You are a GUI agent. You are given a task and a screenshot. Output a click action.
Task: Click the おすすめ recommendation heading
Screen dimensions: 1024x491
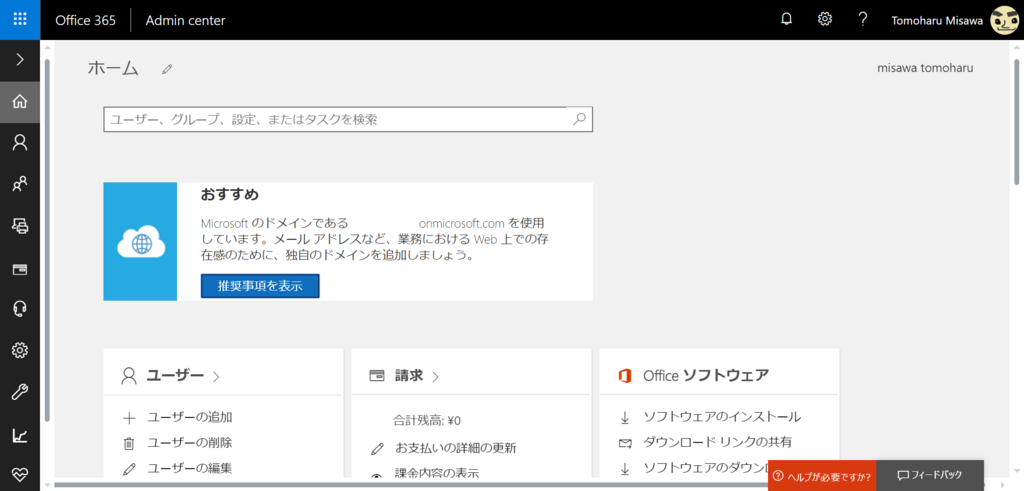tap(229, 195)
